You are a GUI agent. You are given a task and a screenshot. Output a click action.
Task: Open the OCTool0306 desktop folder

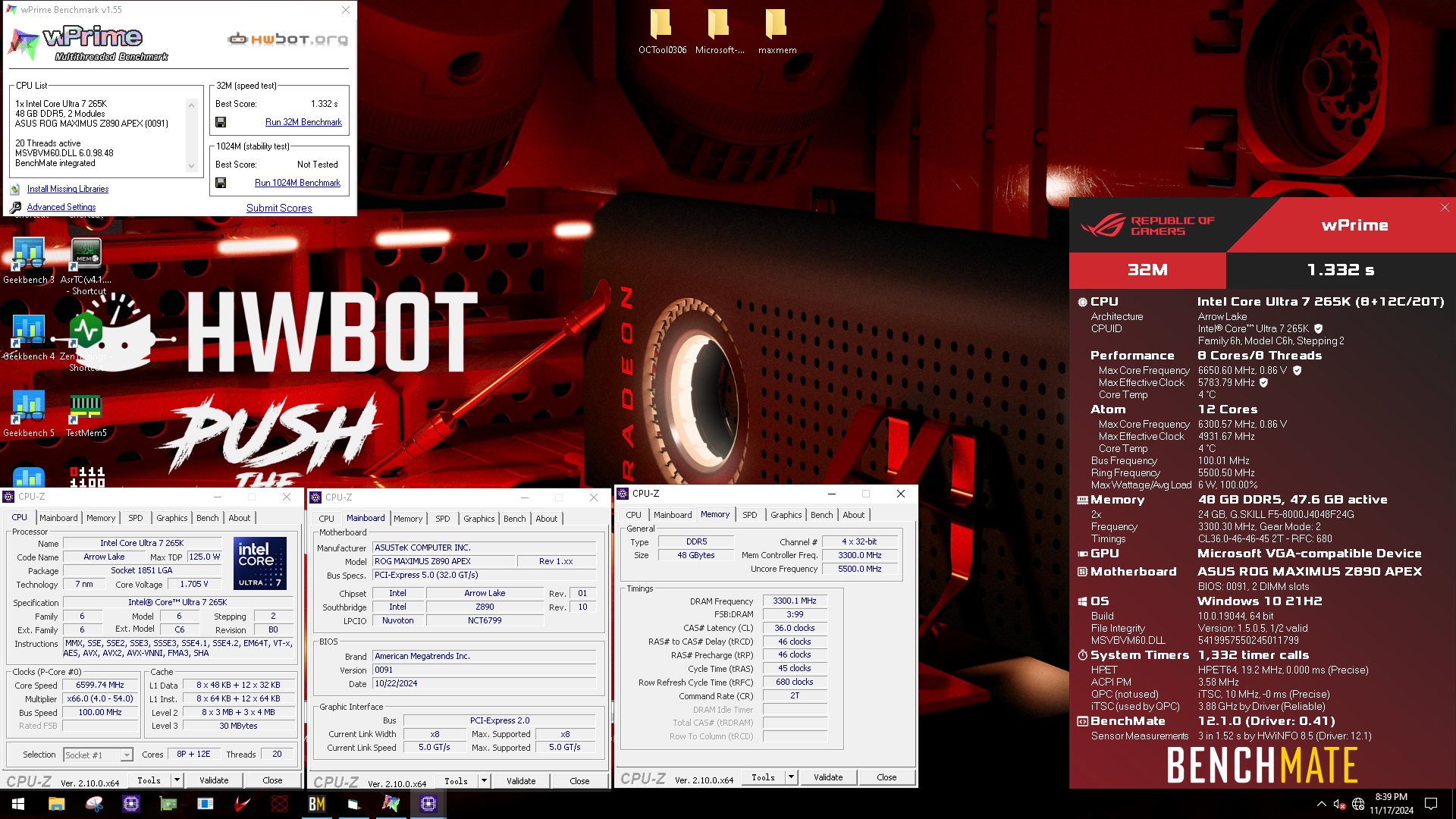tap(662, 32)
